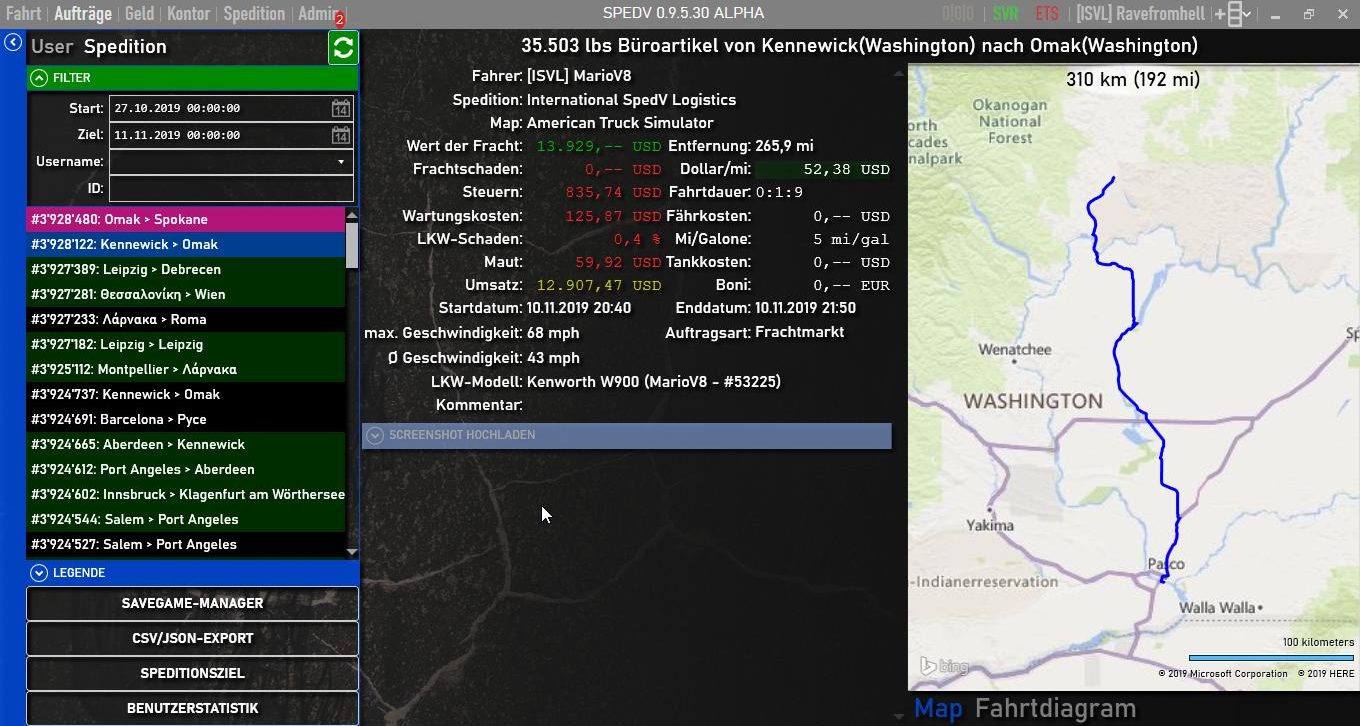Viewport: 1360px width, 726px height.
Task: Open the Spedition menu
Action: point(254,13)
